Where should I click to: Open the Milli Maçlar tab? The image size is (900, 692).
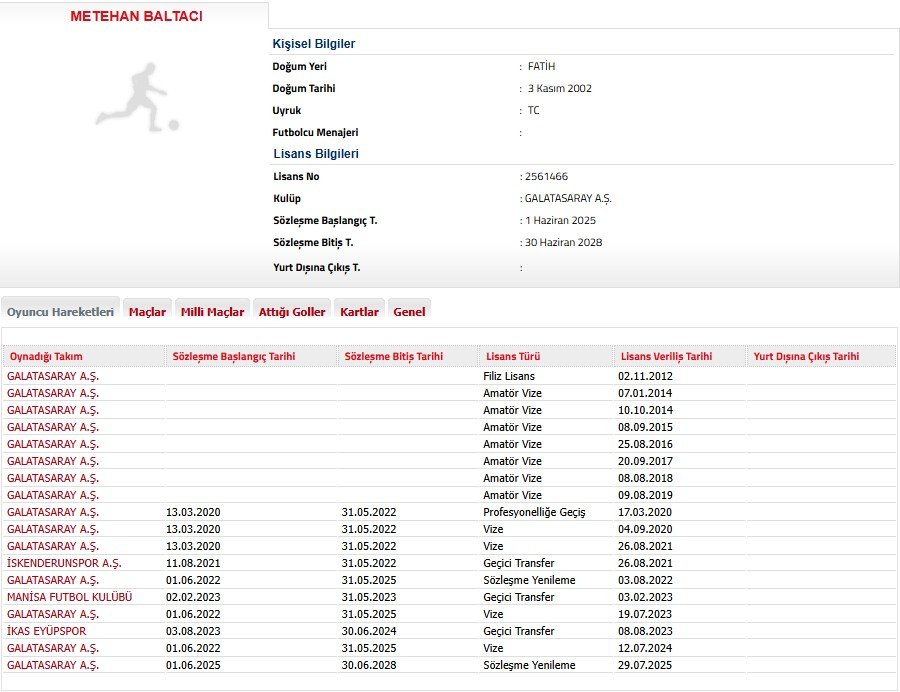pos(212,312)
